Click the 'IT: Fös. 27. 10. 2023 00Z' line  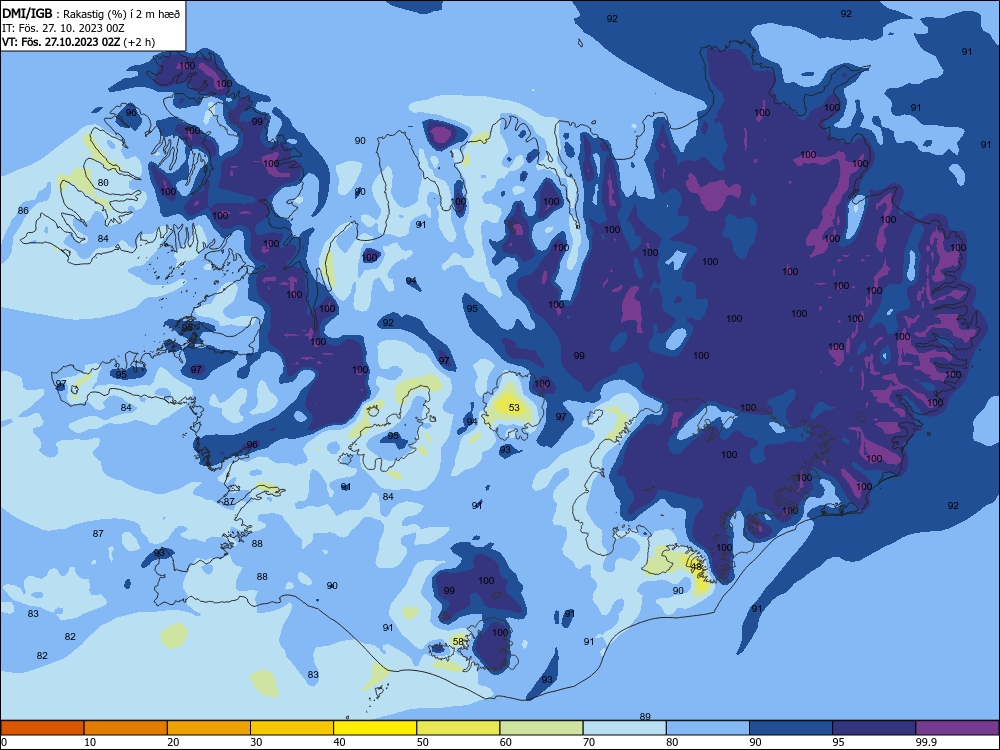click(63, 28)
